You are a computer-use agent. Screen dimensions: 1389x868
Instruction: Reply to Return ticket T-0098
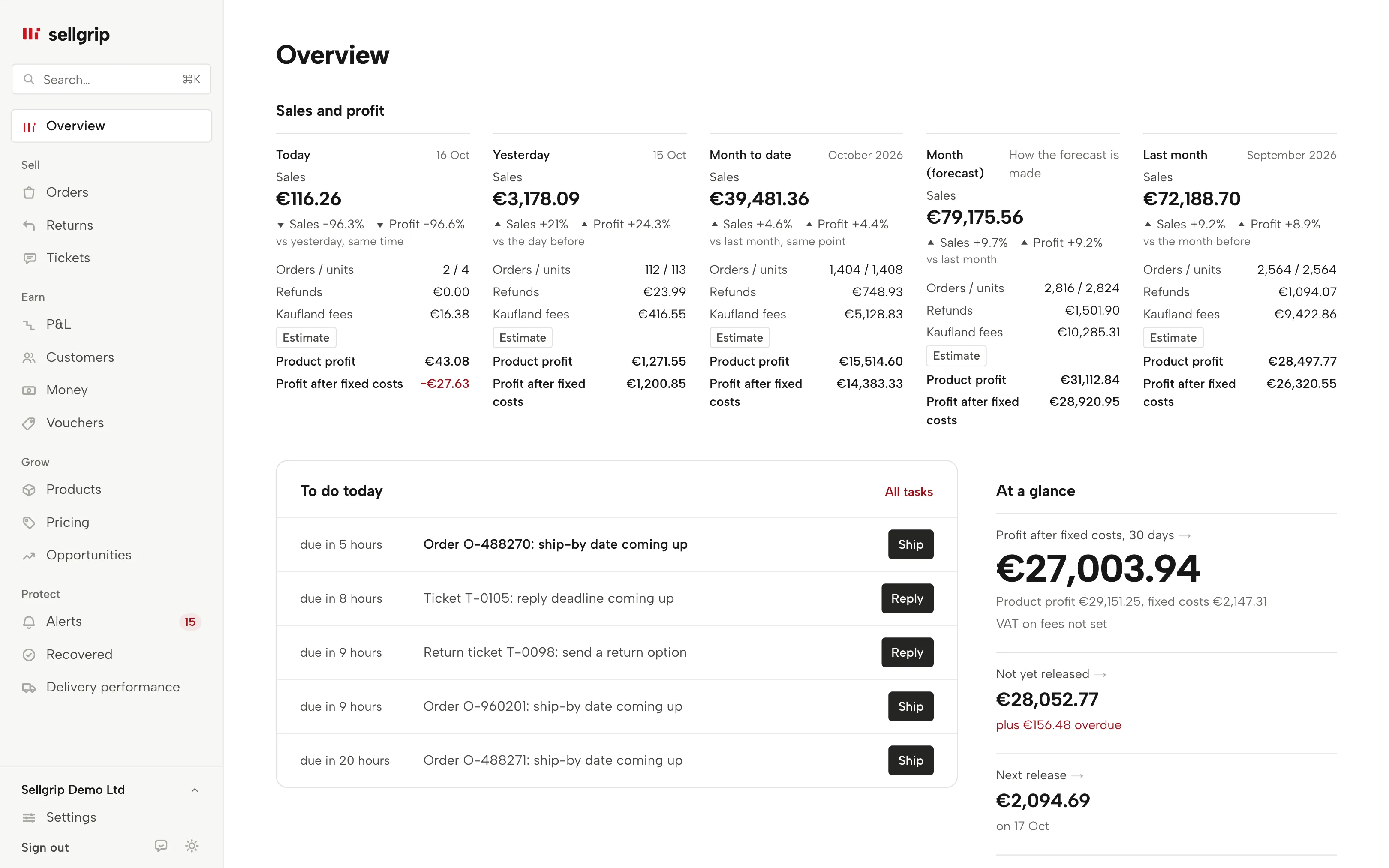point(907,652)
